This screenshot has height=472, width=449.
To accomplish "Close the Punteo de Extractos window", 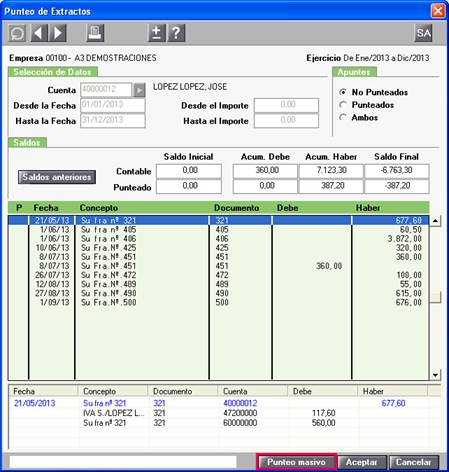I will (x=438, y=11).
